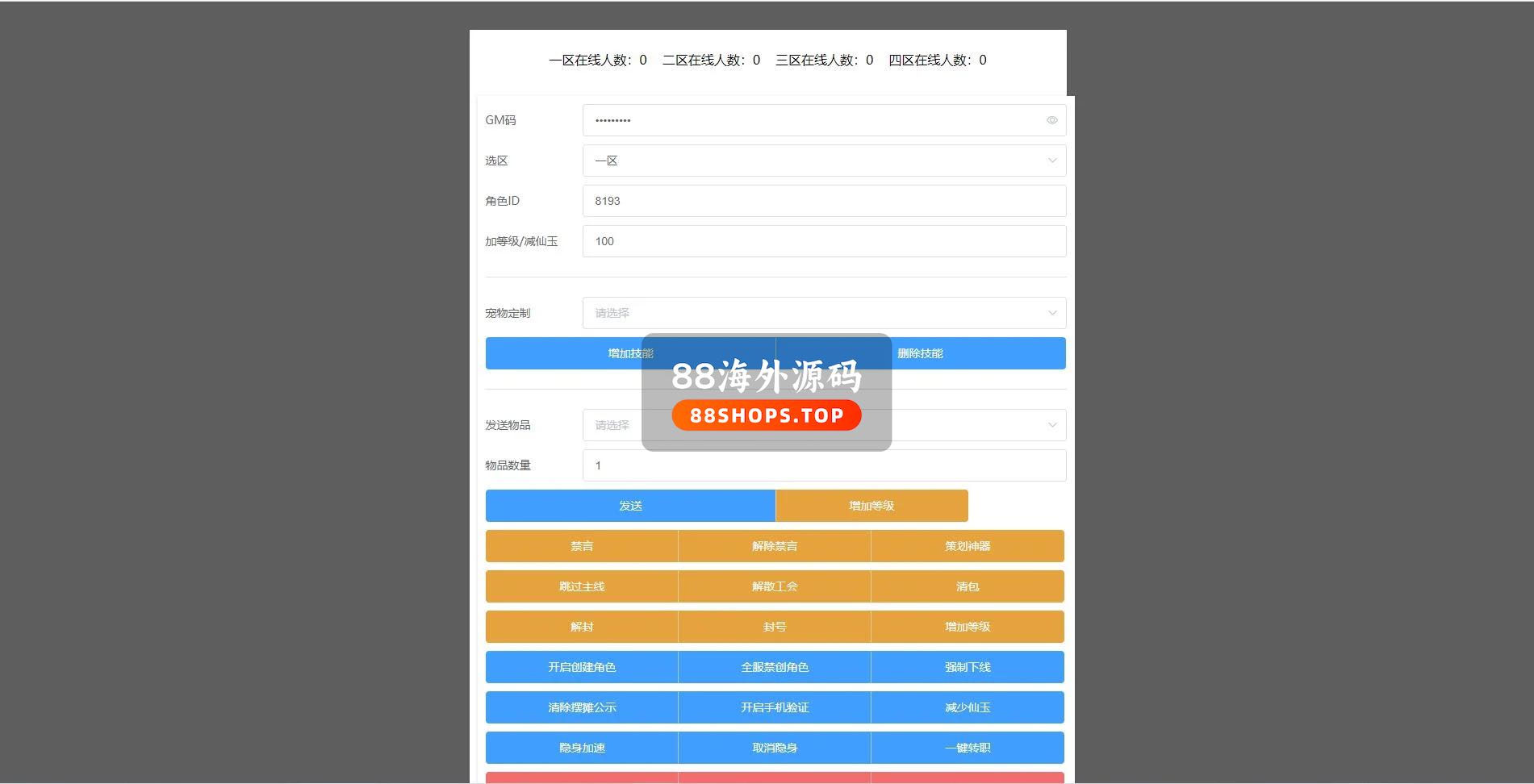This screenshot has width=1534, height=784.
Task: Open the 发送物品 dropdown arrow
Action: pyautogui.click(x=1051, y=425)
